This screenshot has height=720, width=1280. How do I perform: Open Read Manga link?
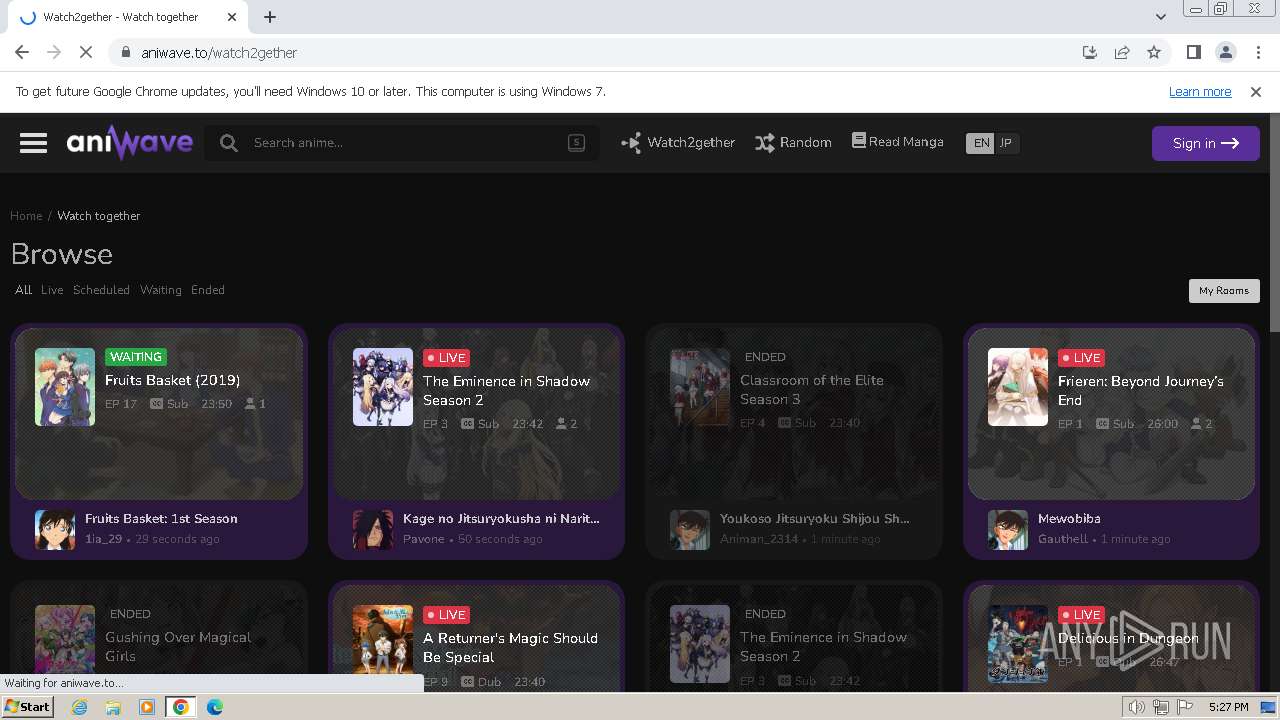click(897, 142)
